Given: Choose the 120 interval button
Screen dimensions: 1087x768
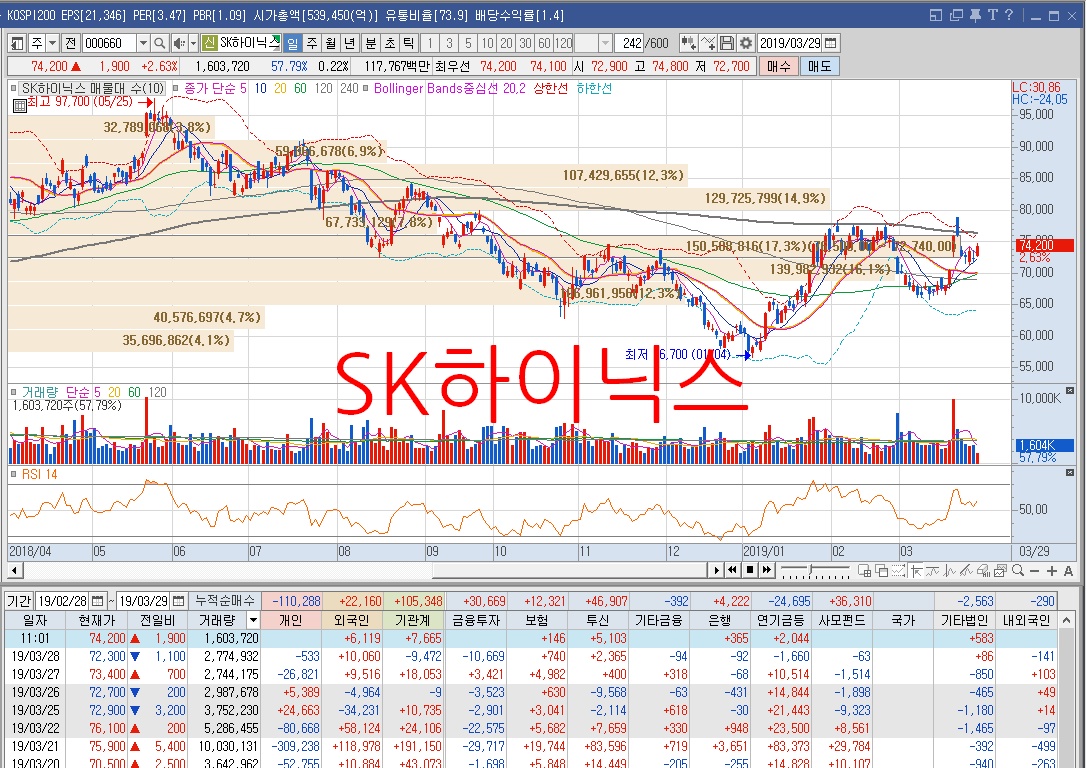Looking at the screenshot, I should click(x=564, y=43).
